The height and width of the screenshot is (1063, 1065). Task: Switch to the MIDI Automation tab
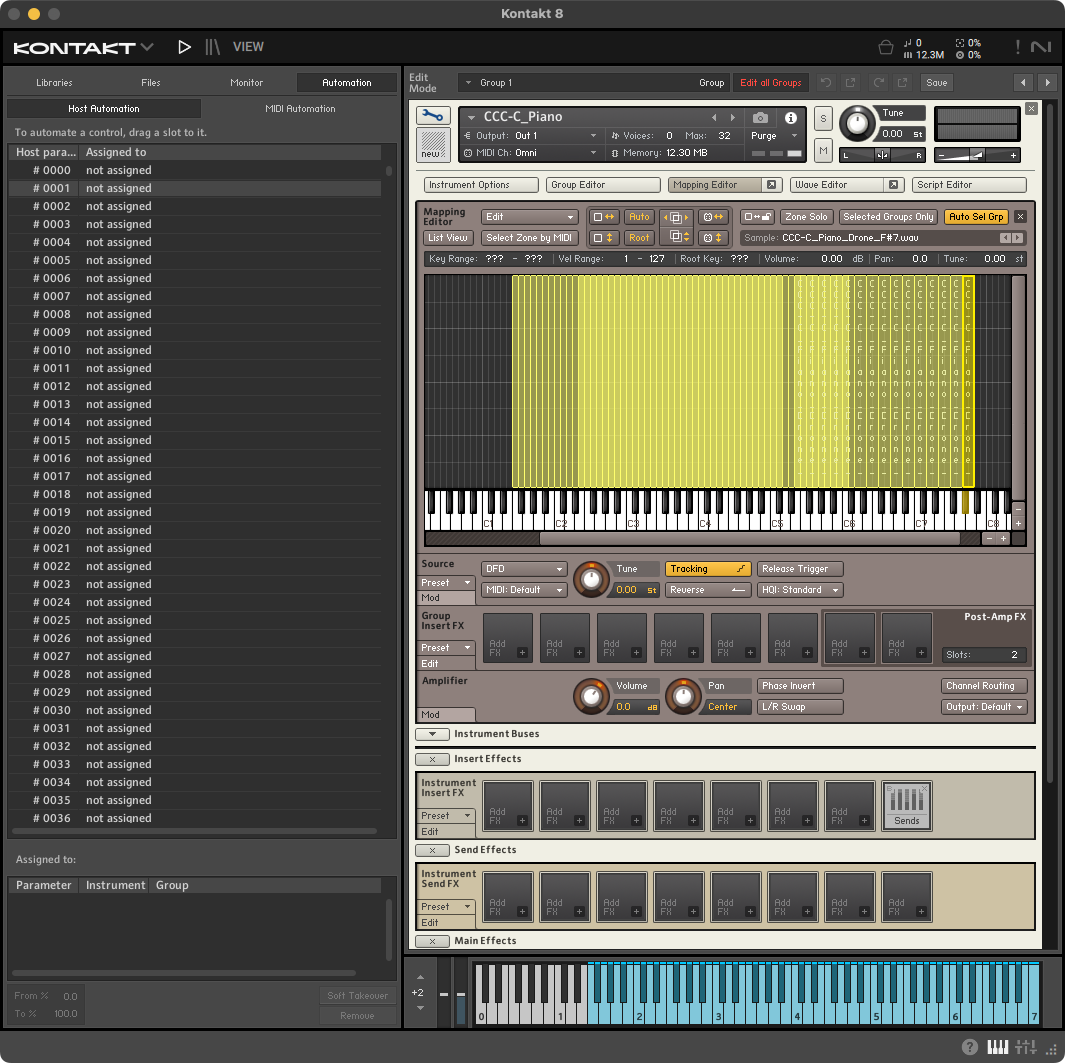(x=300, y=109)
